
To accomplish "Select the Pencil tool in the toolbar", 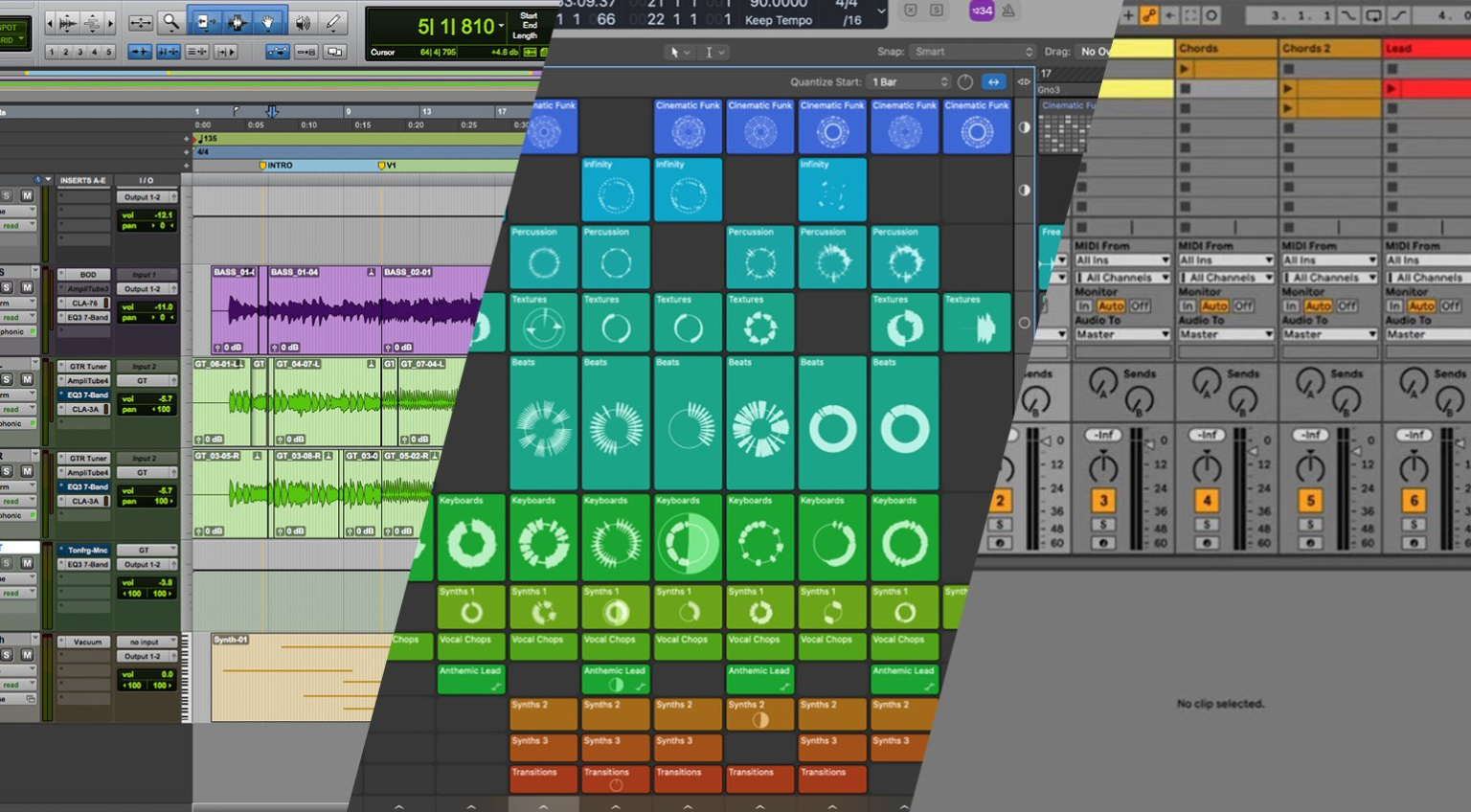I will click(x=333, y=22).
